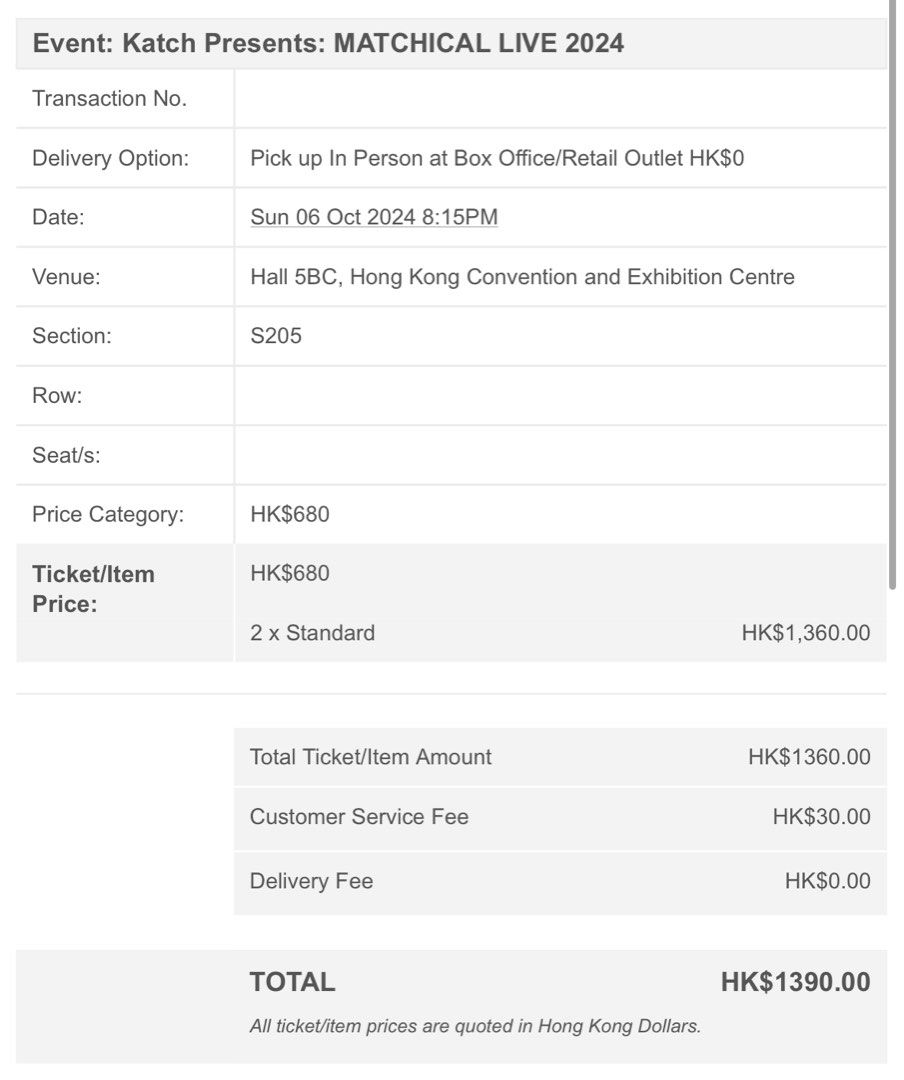Click the Hong Kong Dollars pricing note
This screenshot has width=904, height=1080.
[475, 1026]
